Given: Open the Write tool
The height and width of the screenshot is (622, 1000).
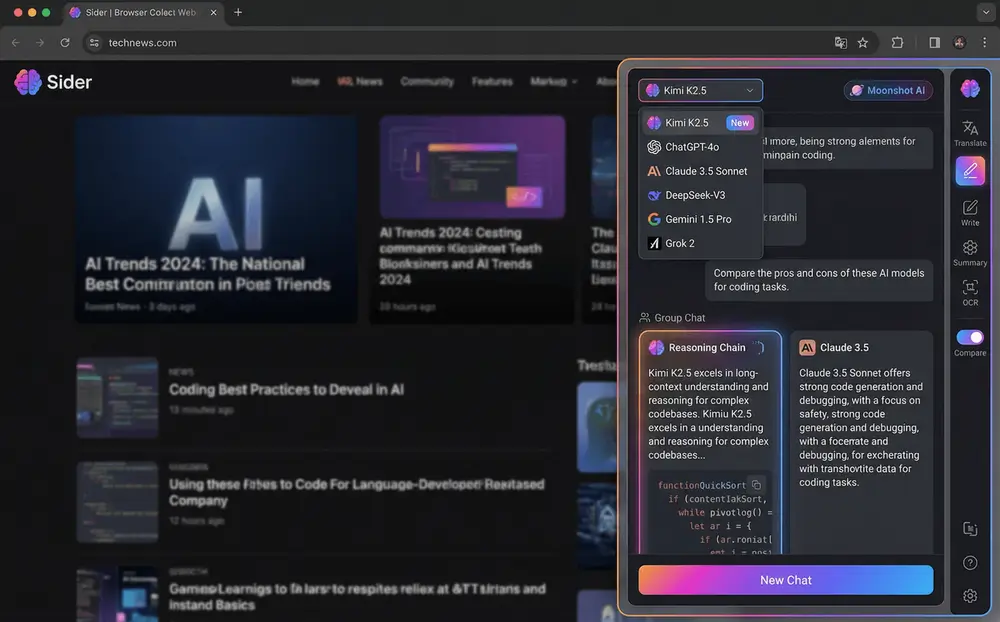Looking at the screenshot, I should pyautogui.click(x=970, y=212).
